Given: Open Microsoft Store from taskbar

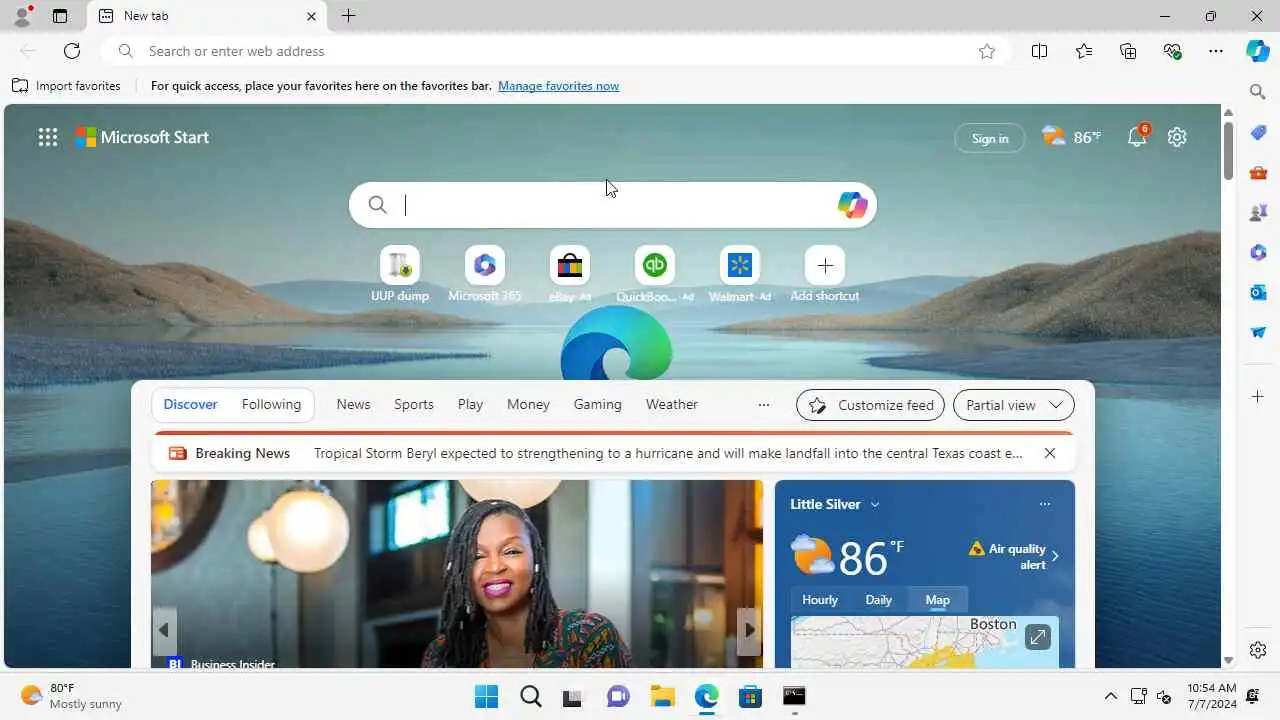Looking at the screenshot, I should pyautogui.click(x=750, y=696).
